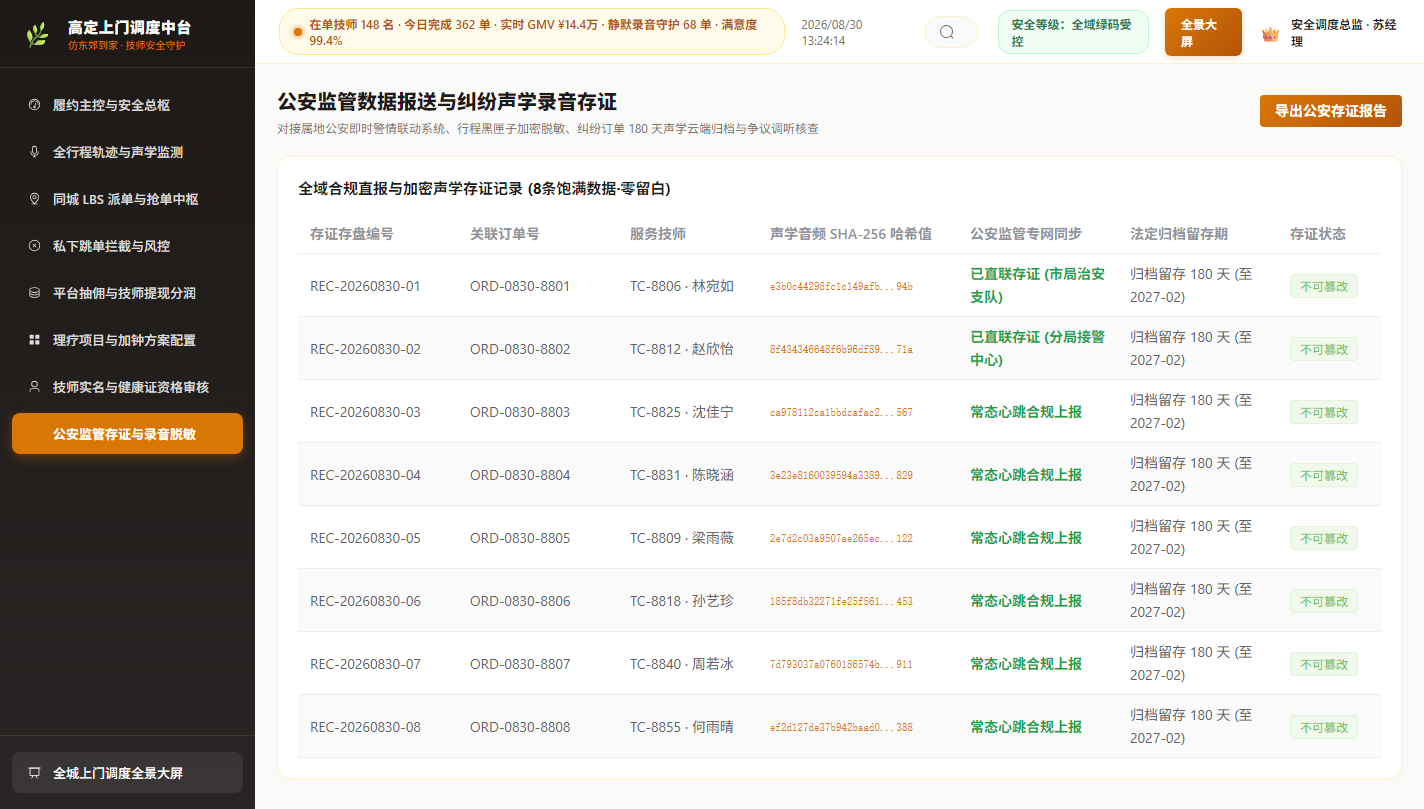Viewport: 1424px width, 809px height.
Task: Select record REC-20260830-01
Action: coord(365,286)
